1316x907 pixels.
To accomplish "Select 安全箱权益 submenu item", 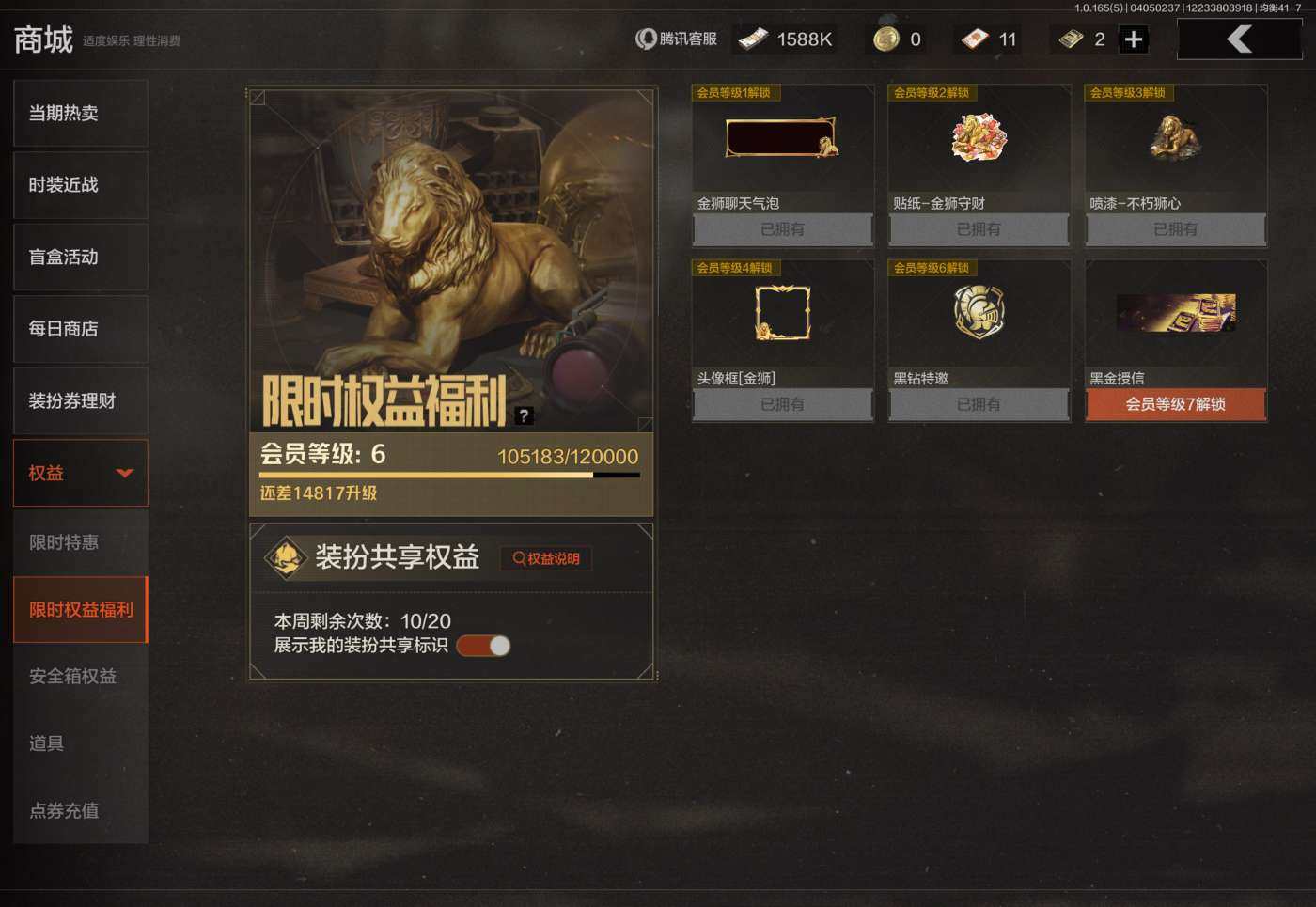I will pyautogui.click(x=81, y=676).
